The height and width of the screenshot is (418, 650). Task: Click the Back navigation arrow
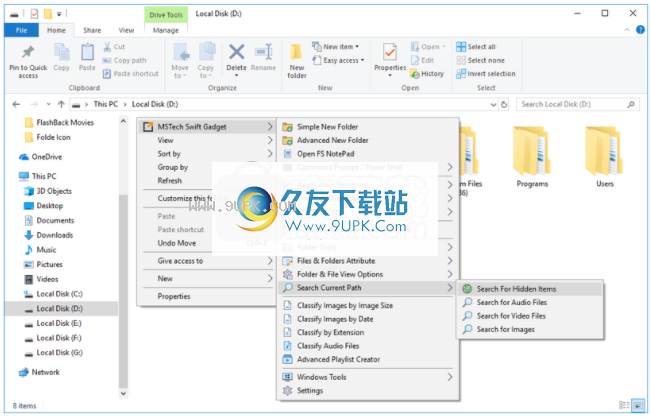16,104
